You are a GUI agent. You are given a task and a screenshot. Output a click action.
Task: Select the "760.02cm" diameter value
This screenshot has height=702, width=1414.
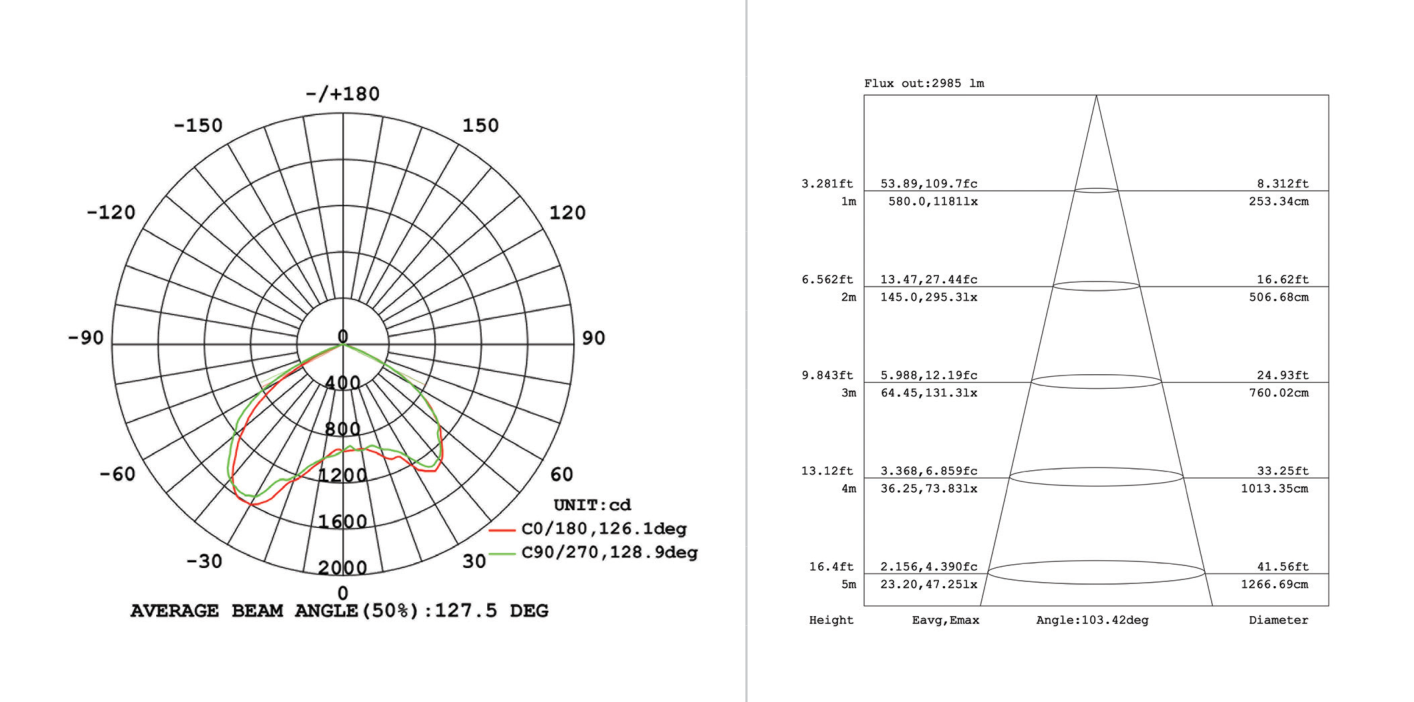(1278, 393)
